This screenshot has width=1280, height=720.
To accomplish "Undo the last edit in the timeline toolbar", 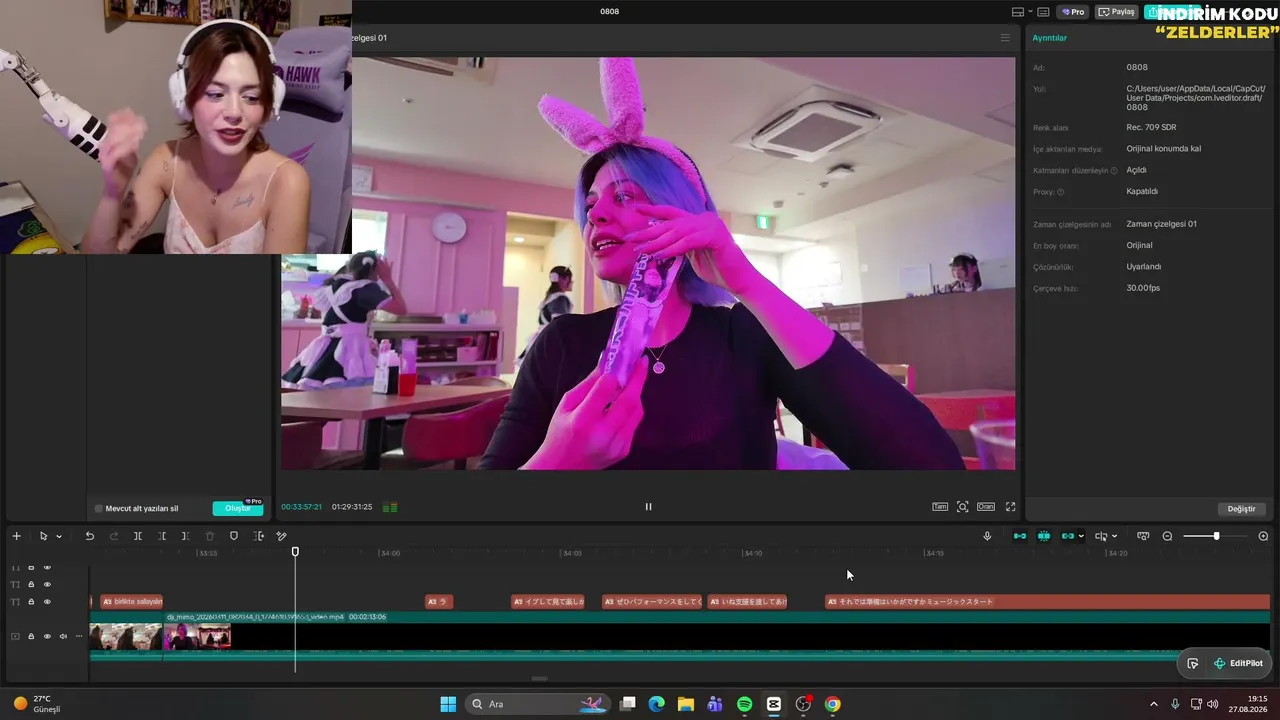I will 89,536.
